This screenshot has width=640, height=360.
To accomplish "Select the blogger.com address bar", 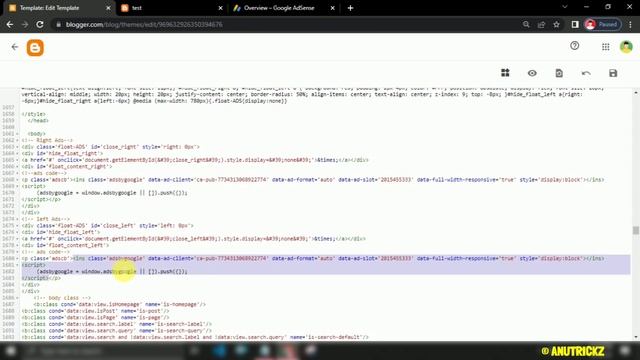I will click(x=286, y=24).
